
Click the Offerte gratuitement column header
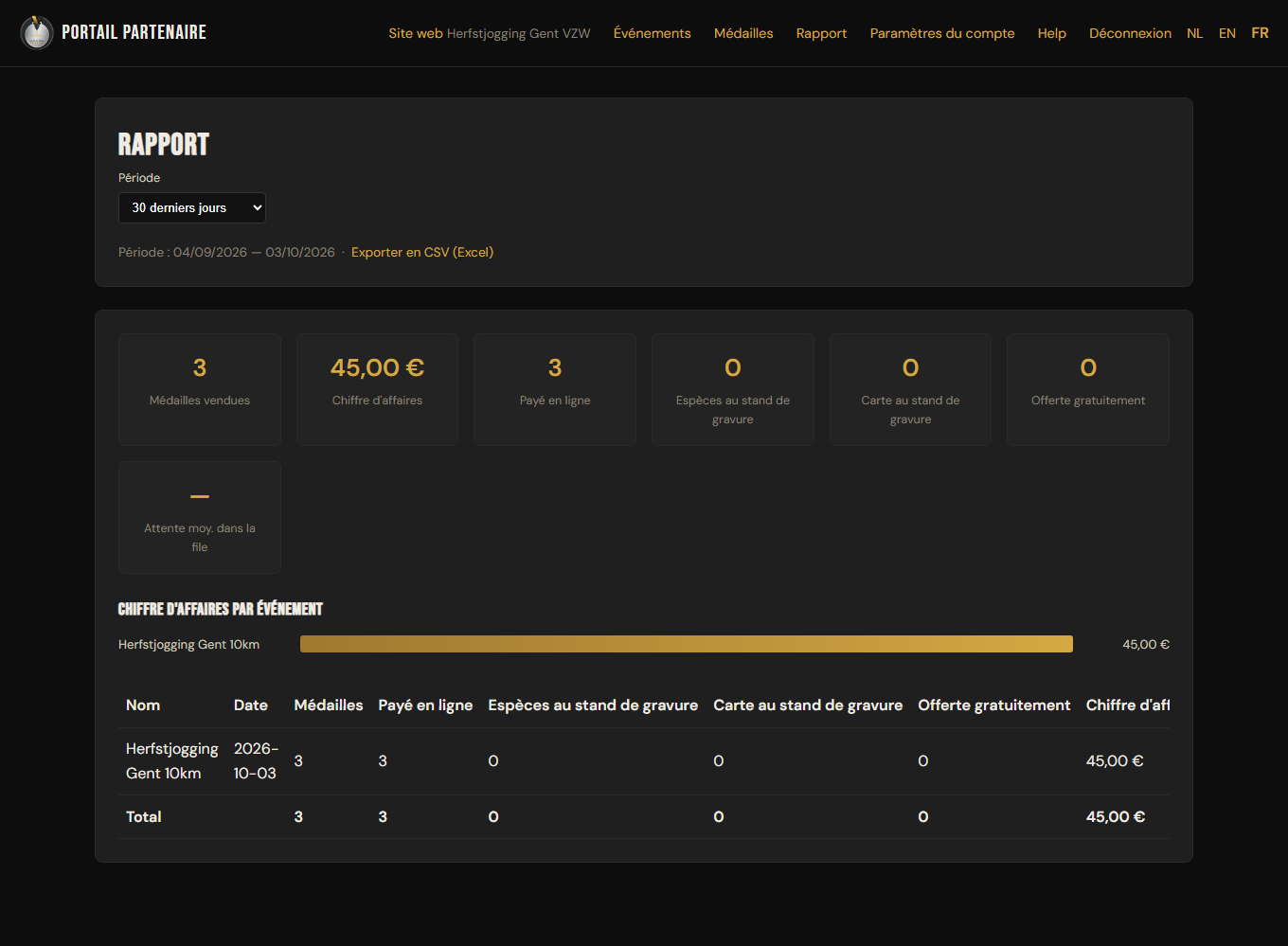coord(994,705)
